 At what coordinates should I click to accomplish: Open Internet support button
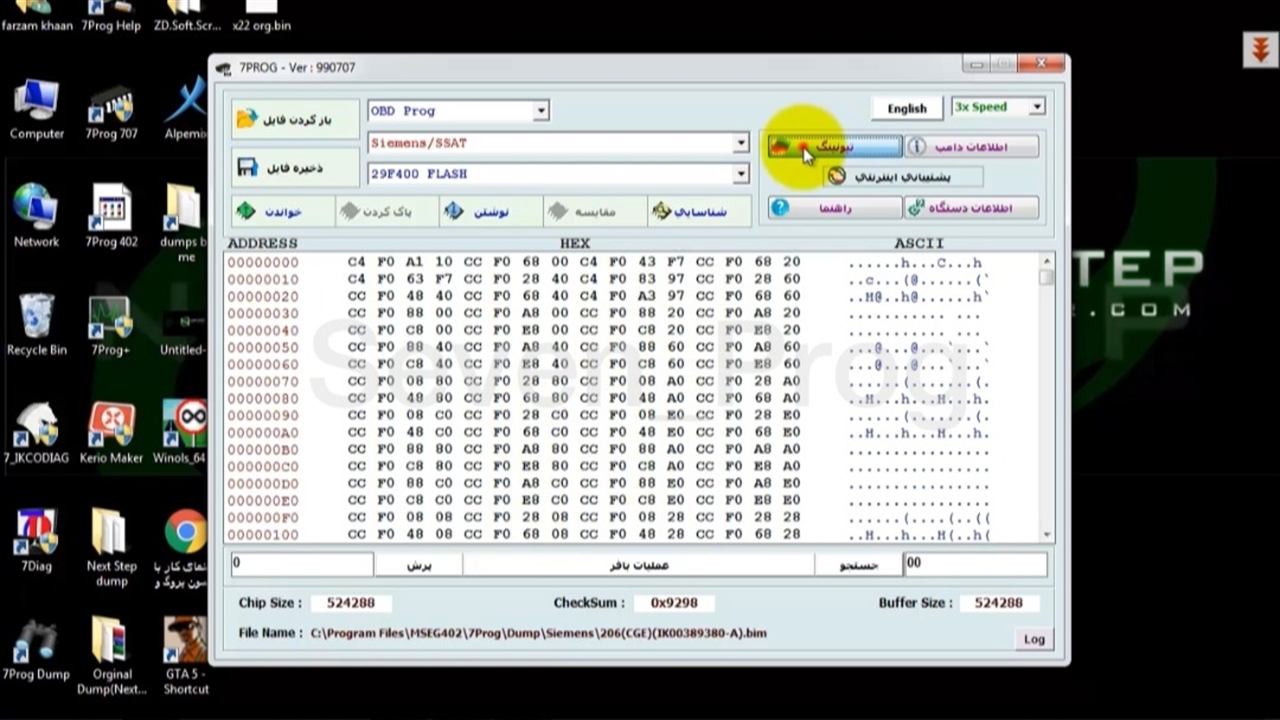(902, 177)
